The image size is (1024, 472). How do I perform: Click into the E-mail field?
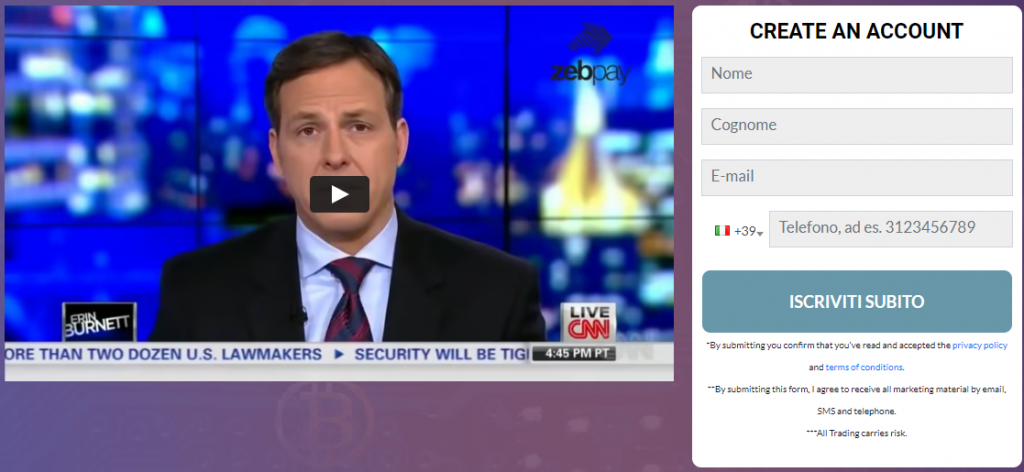click(857, 178)
